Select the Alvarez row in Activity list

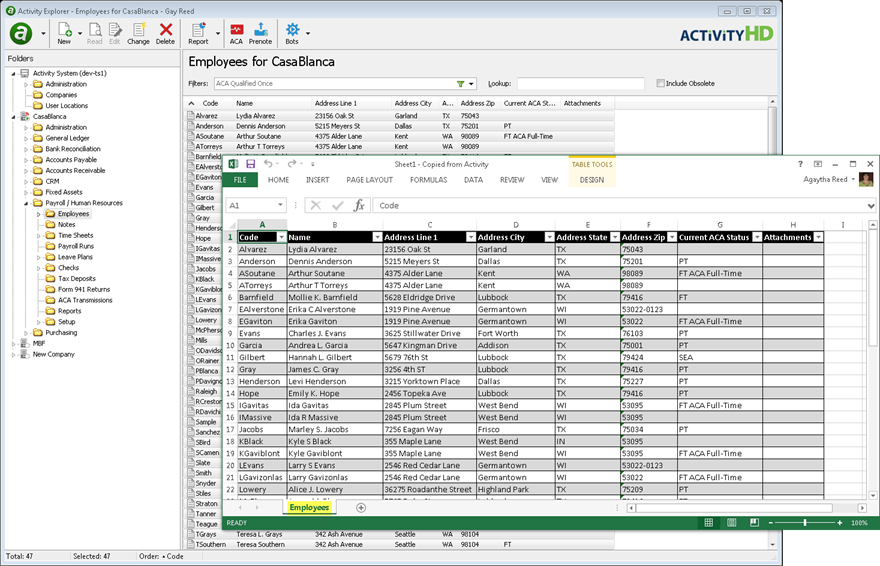click(x=401, y=116)
